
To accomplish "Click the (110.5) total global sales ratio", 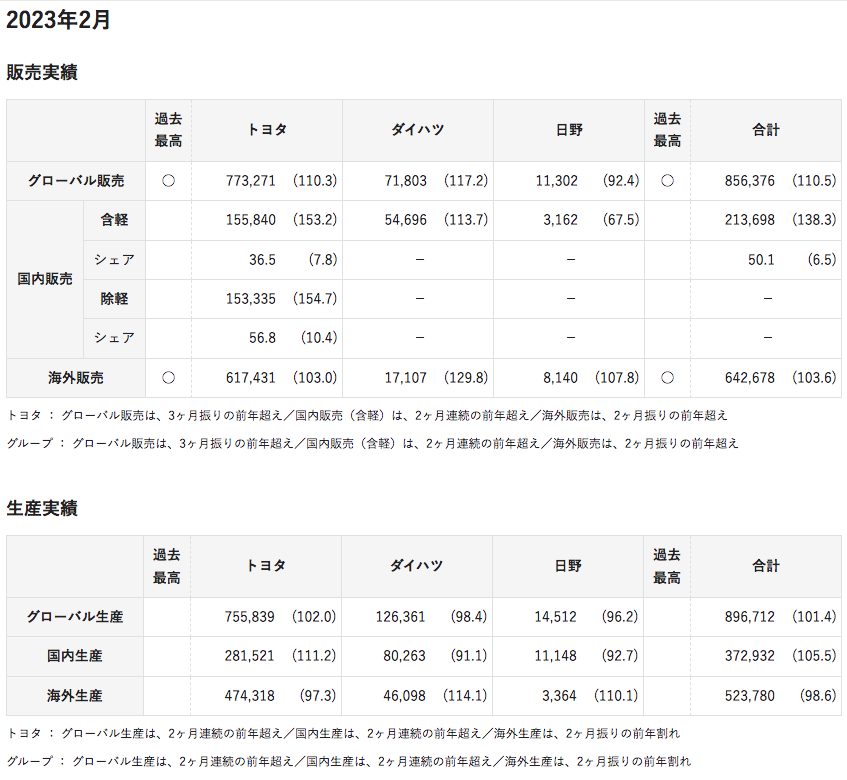I will pos(814,180).
